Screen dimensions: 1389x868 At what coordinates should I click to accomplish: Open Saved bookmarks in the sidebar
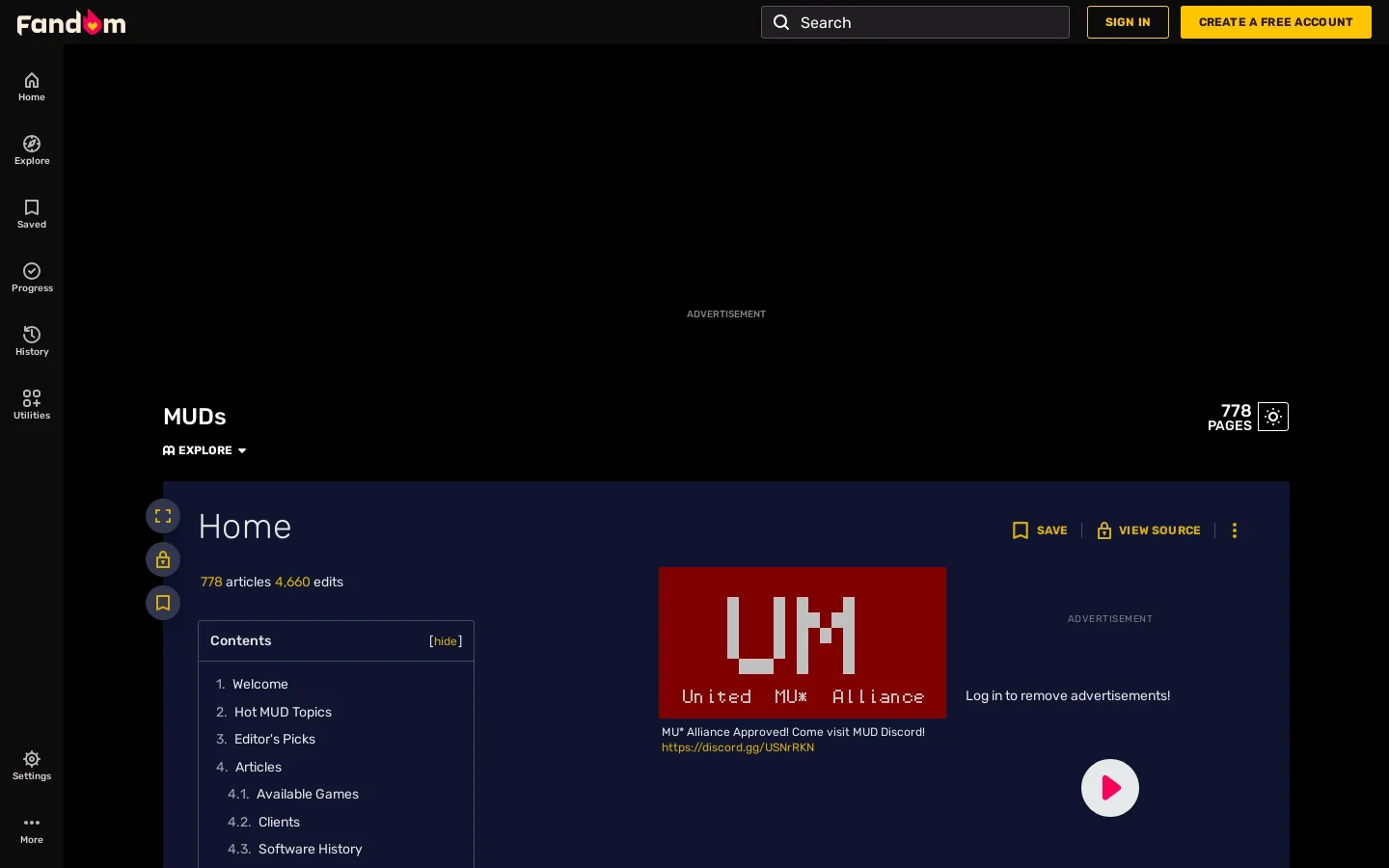click(x=32, y=214)
